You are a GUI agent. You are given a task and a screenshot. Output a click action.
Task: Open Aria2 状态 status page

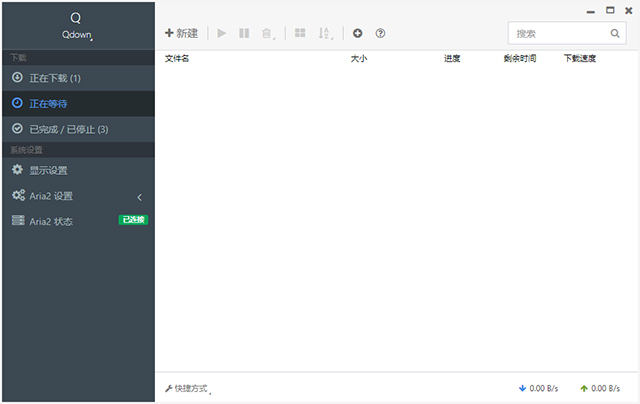pos(50,221)
